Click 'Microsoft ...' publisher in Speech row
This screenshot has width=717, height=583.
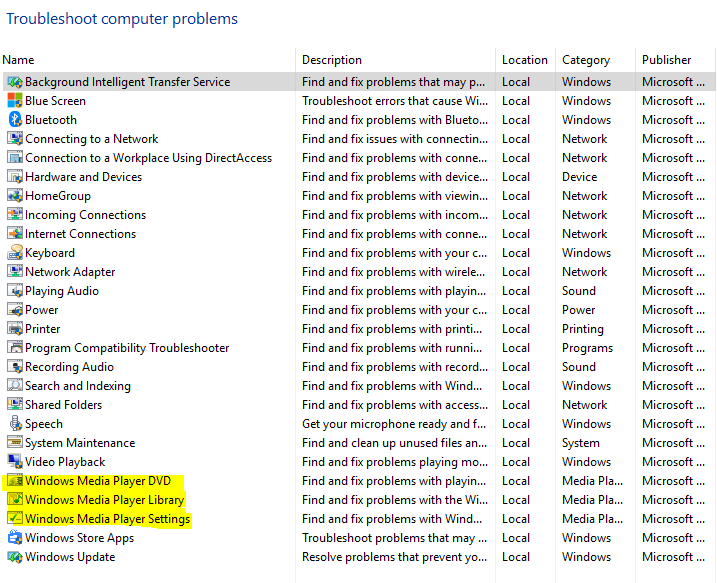[x=673, y=424]
